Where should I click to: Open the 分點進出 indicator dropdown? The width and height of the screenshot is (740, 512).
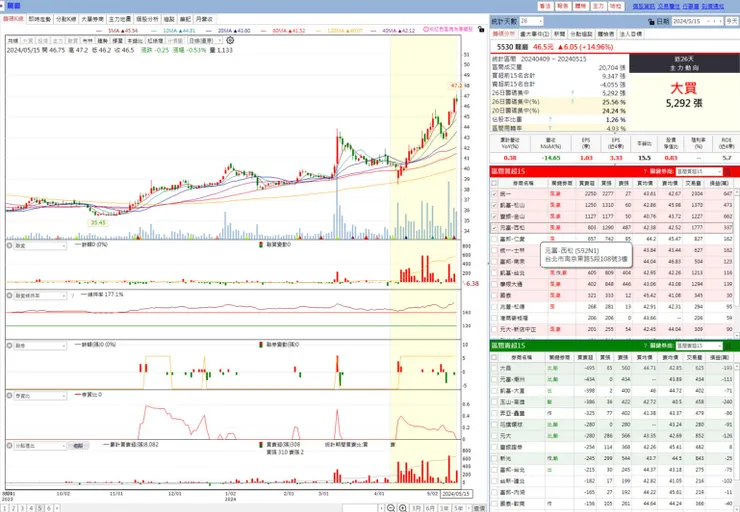[40, 446]
